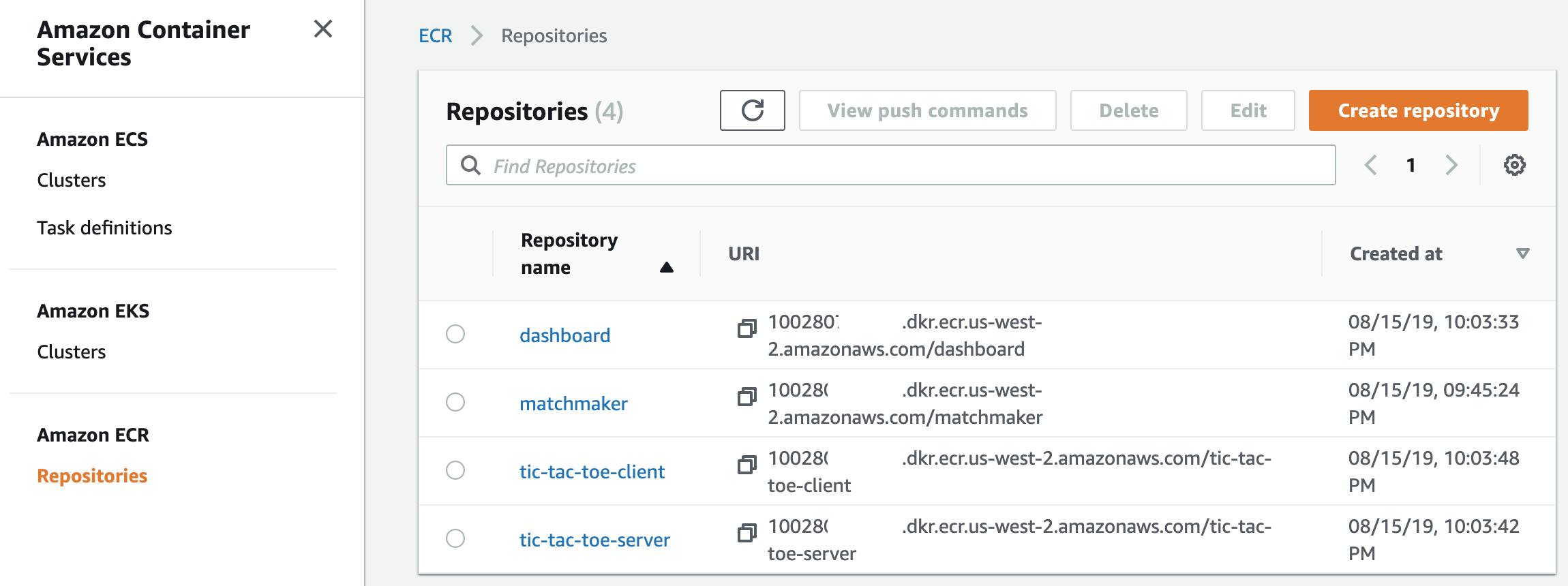The width and height of the screenshot is (1568, 586).
Task: Click the Edit button
Action: click(1248, 110)
